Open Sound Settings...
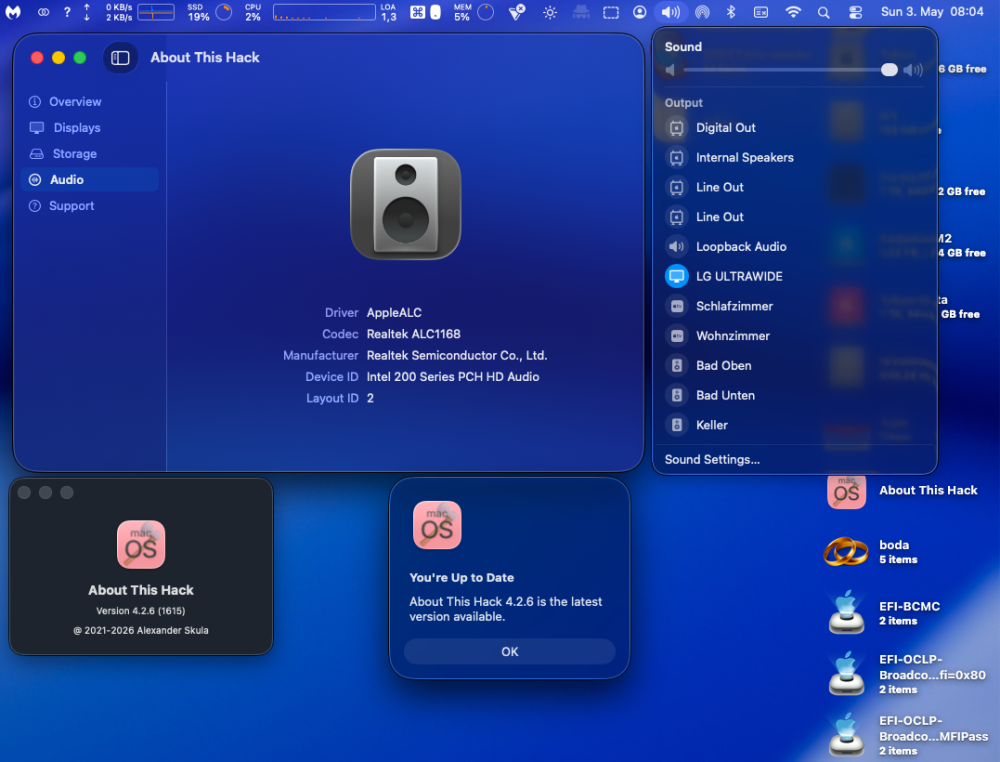1000x762 pixels. pos(712,460)
